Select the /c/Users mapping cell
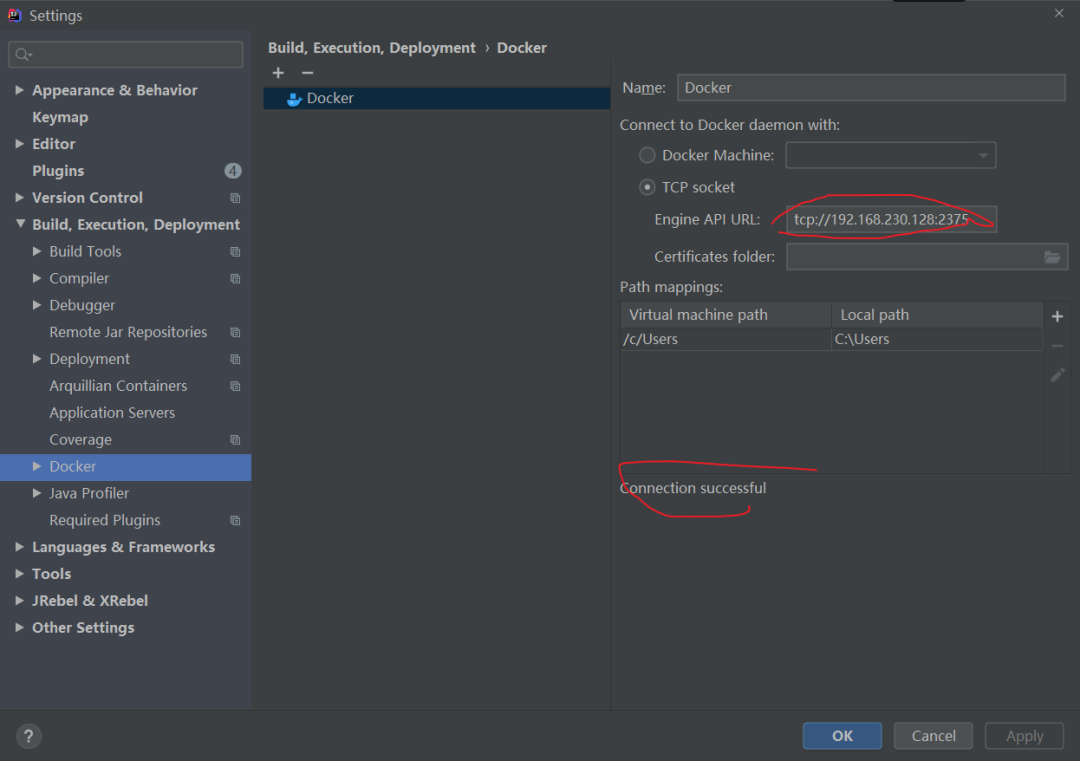This screenshot has width=1080, height=761. [725, 339]
